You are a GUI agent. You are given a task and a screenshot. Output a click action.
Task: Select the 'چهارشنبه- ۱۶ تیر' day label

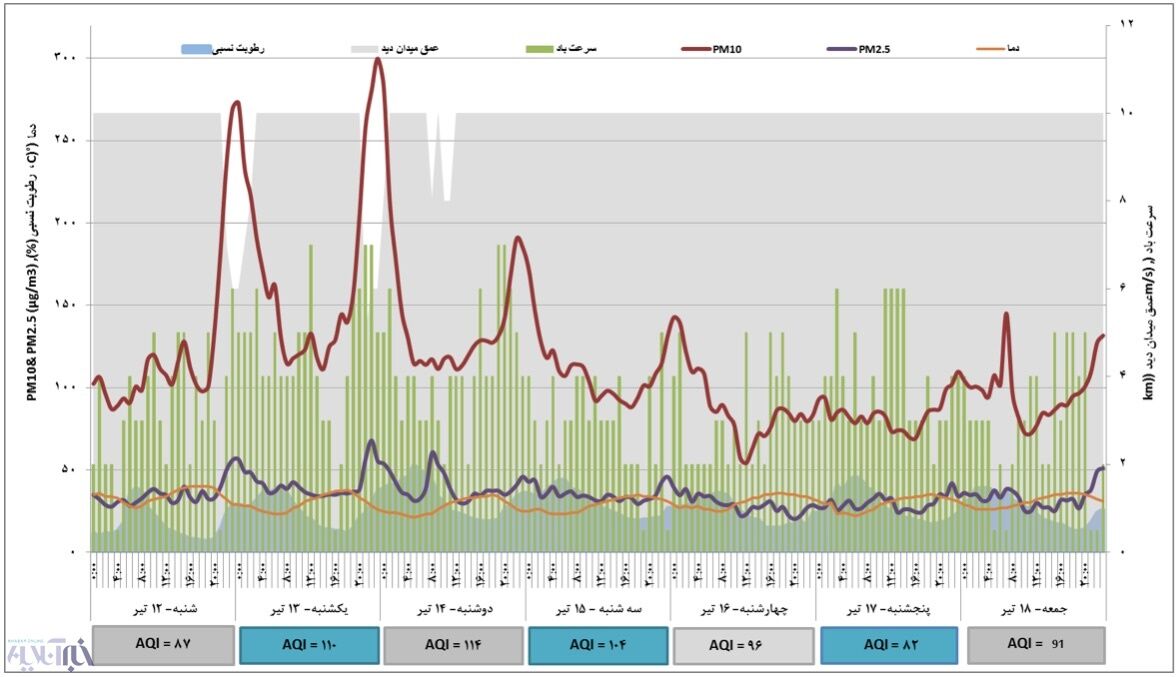(745, 610)
